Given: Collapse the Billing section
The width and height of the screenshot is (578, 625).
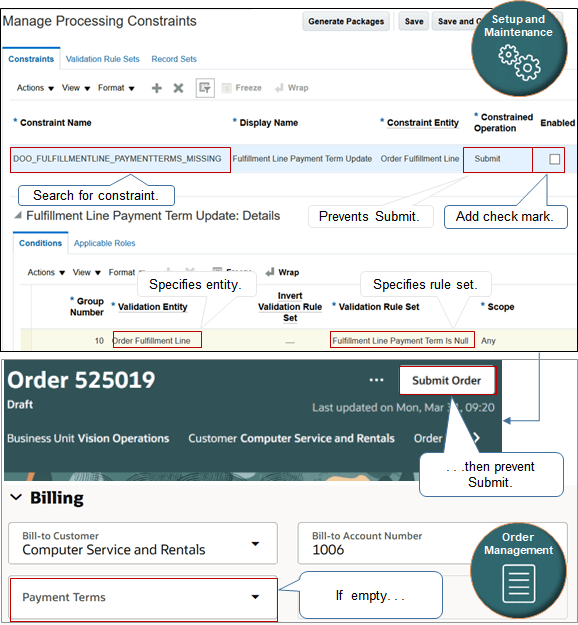Looking at the screenshot, I should [x=16, y=497].
